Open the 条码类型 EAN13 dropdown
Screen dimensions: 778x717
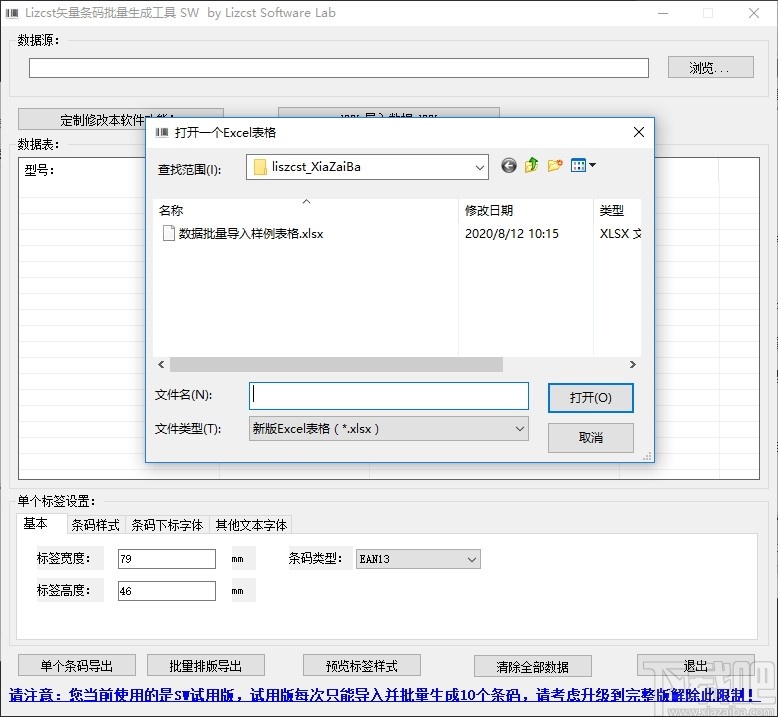coord(471,560)
